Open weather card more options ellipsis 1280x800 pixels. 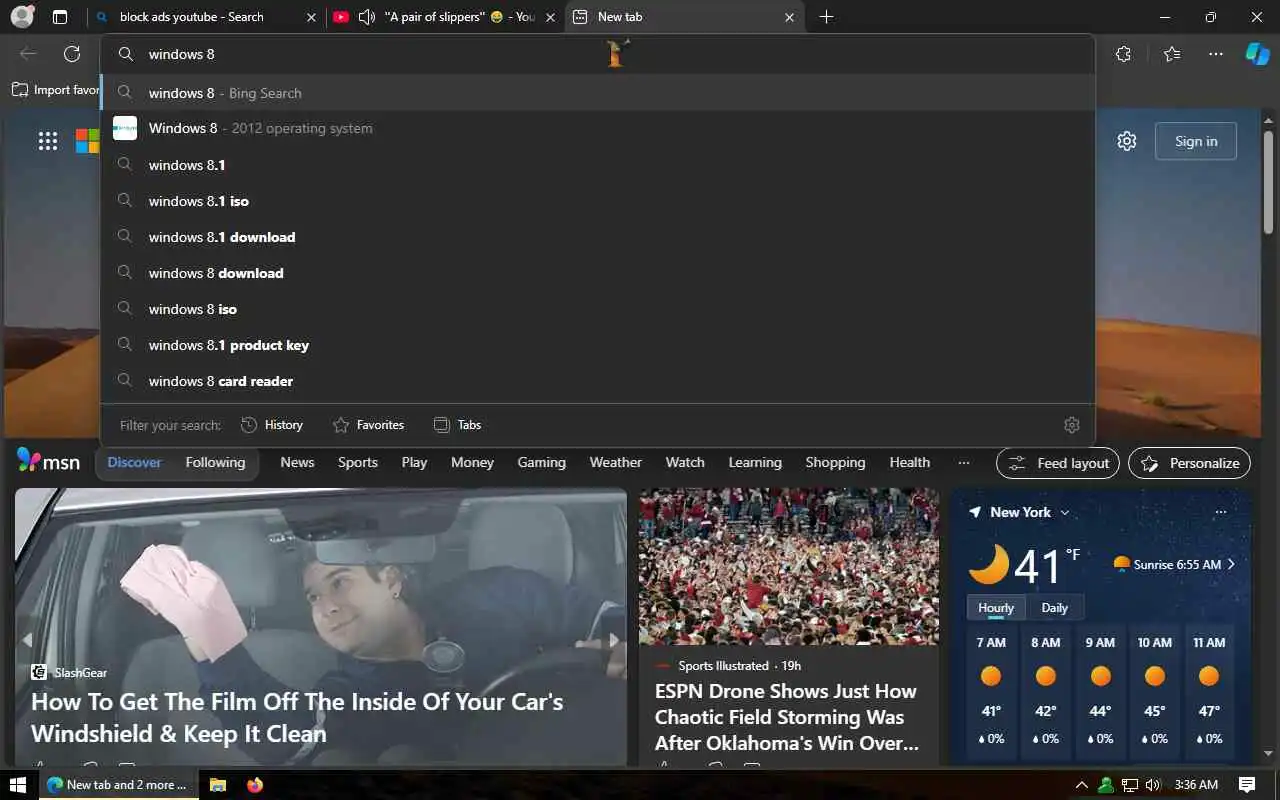point(1220,512)
